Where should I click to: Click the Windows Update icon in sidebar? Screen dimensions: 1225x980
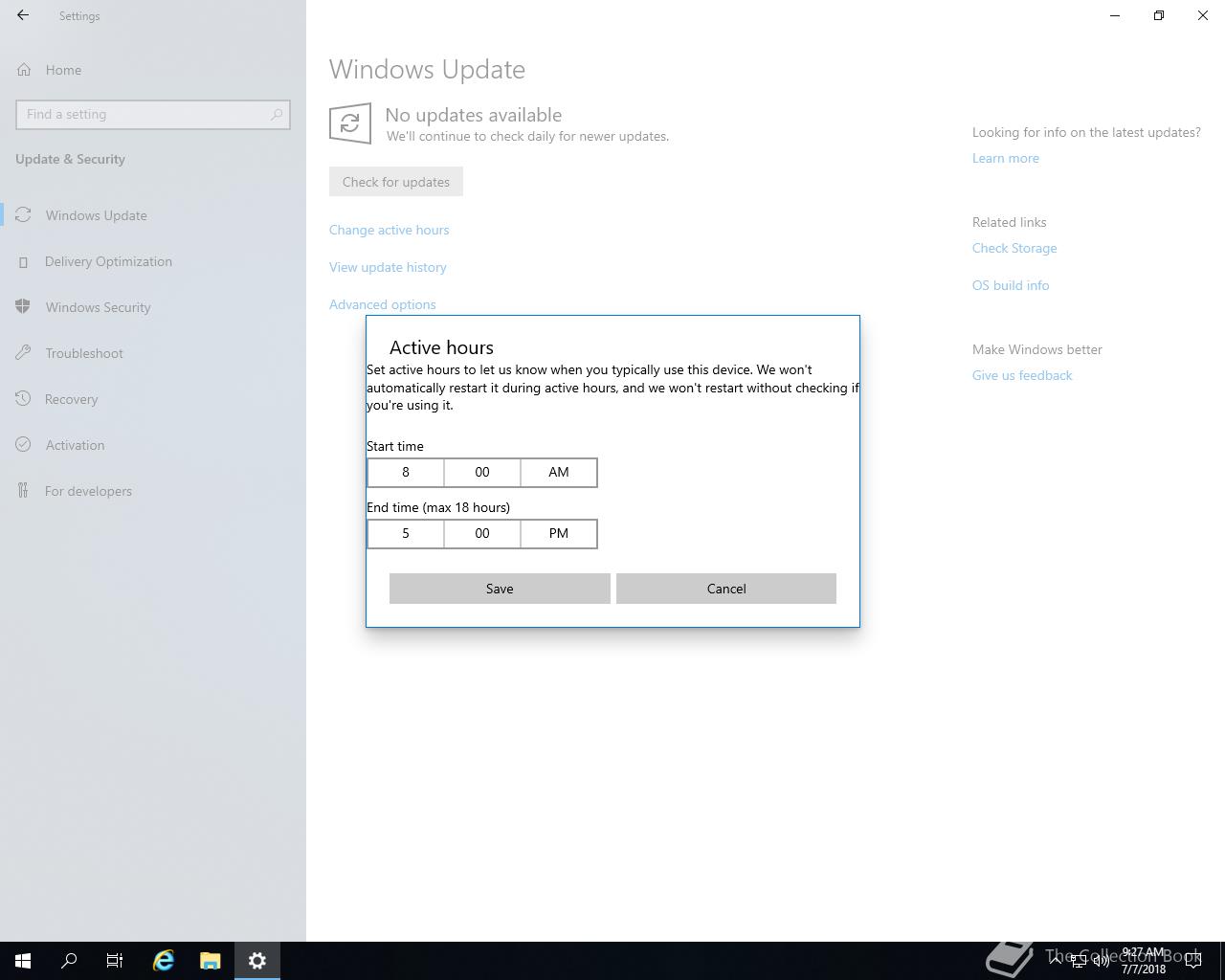(x=23, y=215)
